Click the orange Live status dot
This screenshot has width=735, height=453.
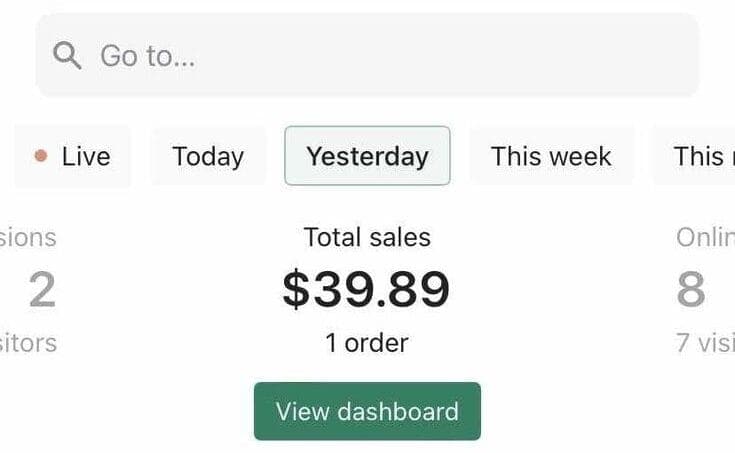point(40,156)
